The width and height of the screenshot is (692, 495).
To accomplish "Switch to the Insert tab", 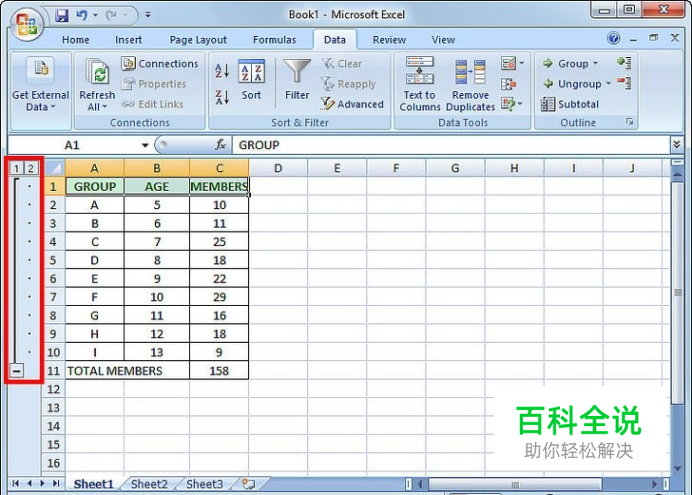I will click(x=128, y=40).
